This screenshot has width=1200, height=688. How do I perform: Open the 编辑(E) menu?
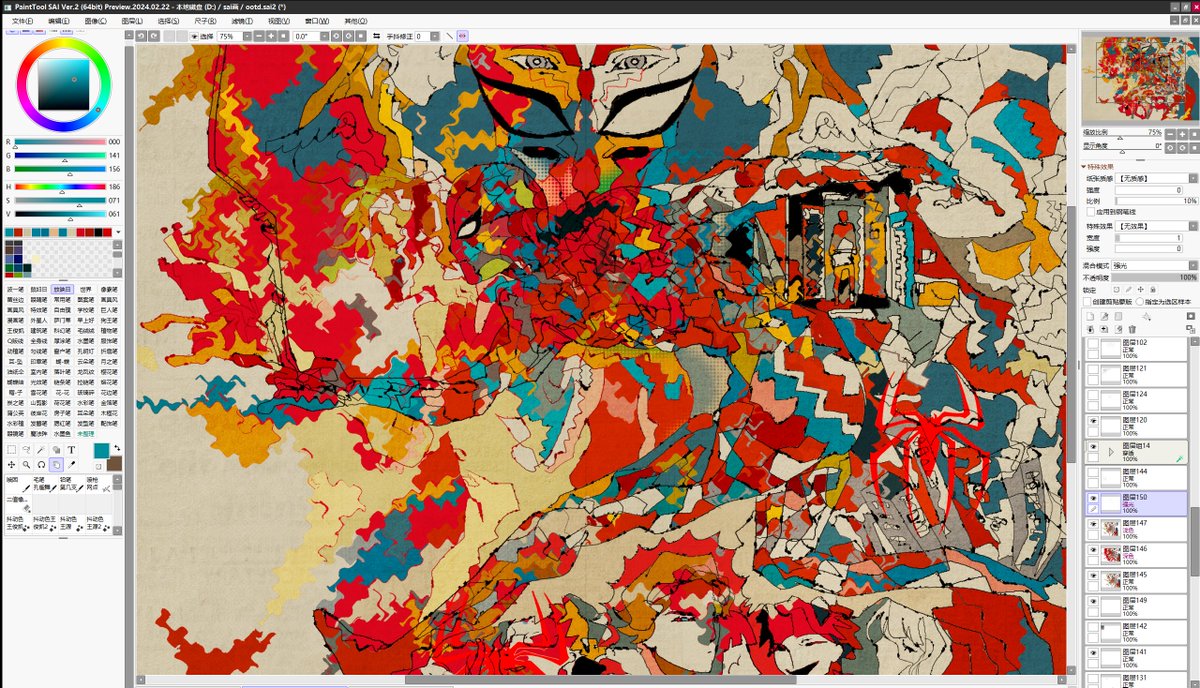pos(59,20)
